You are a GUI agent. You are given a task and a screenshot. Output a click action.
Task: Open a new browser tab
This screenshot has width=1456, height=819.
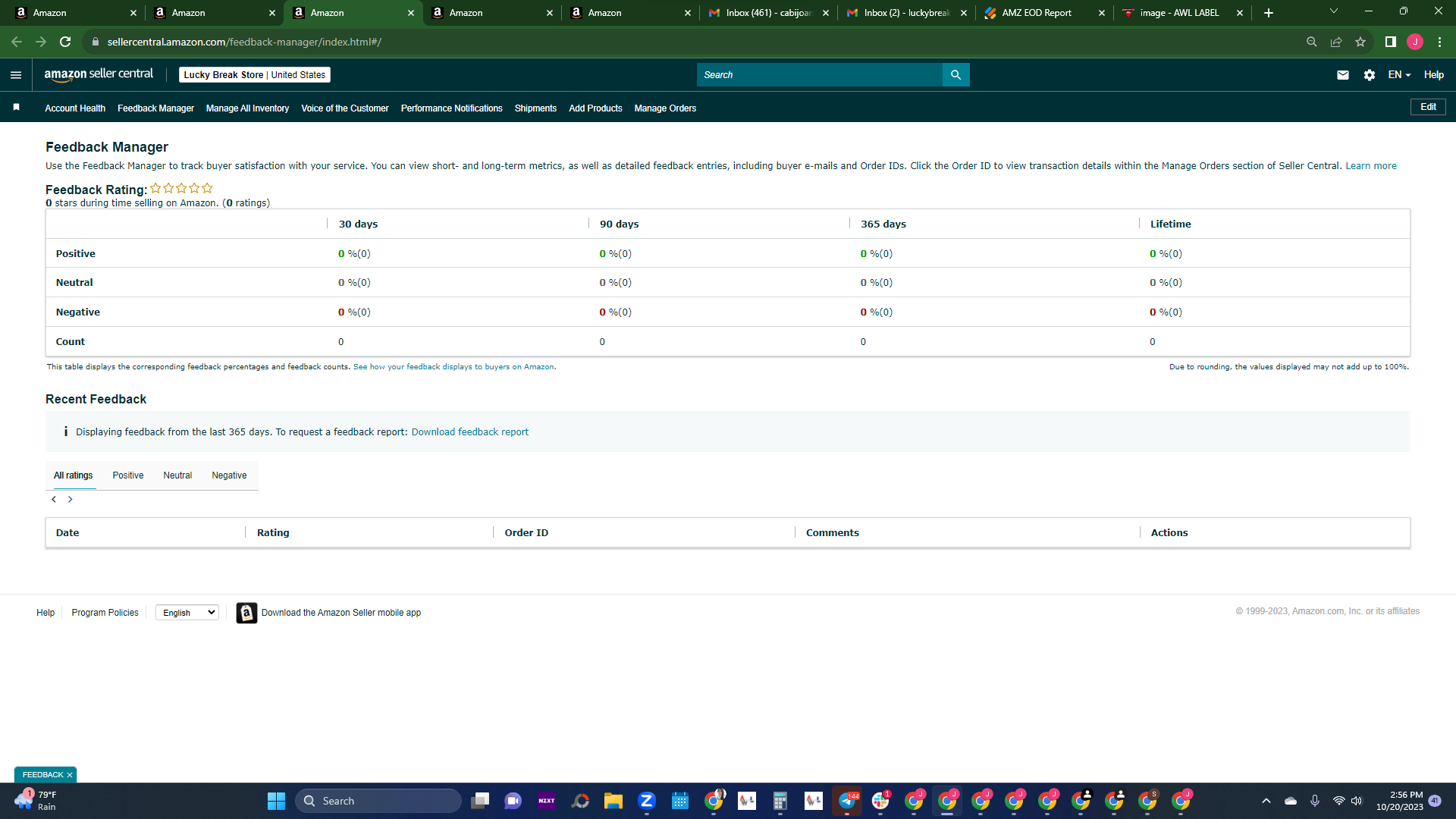[x=1269, y=13]
